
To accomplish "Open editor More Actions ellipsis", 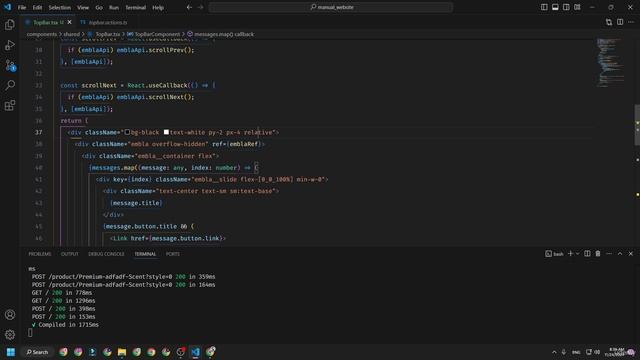I will (x=631, y=22).
